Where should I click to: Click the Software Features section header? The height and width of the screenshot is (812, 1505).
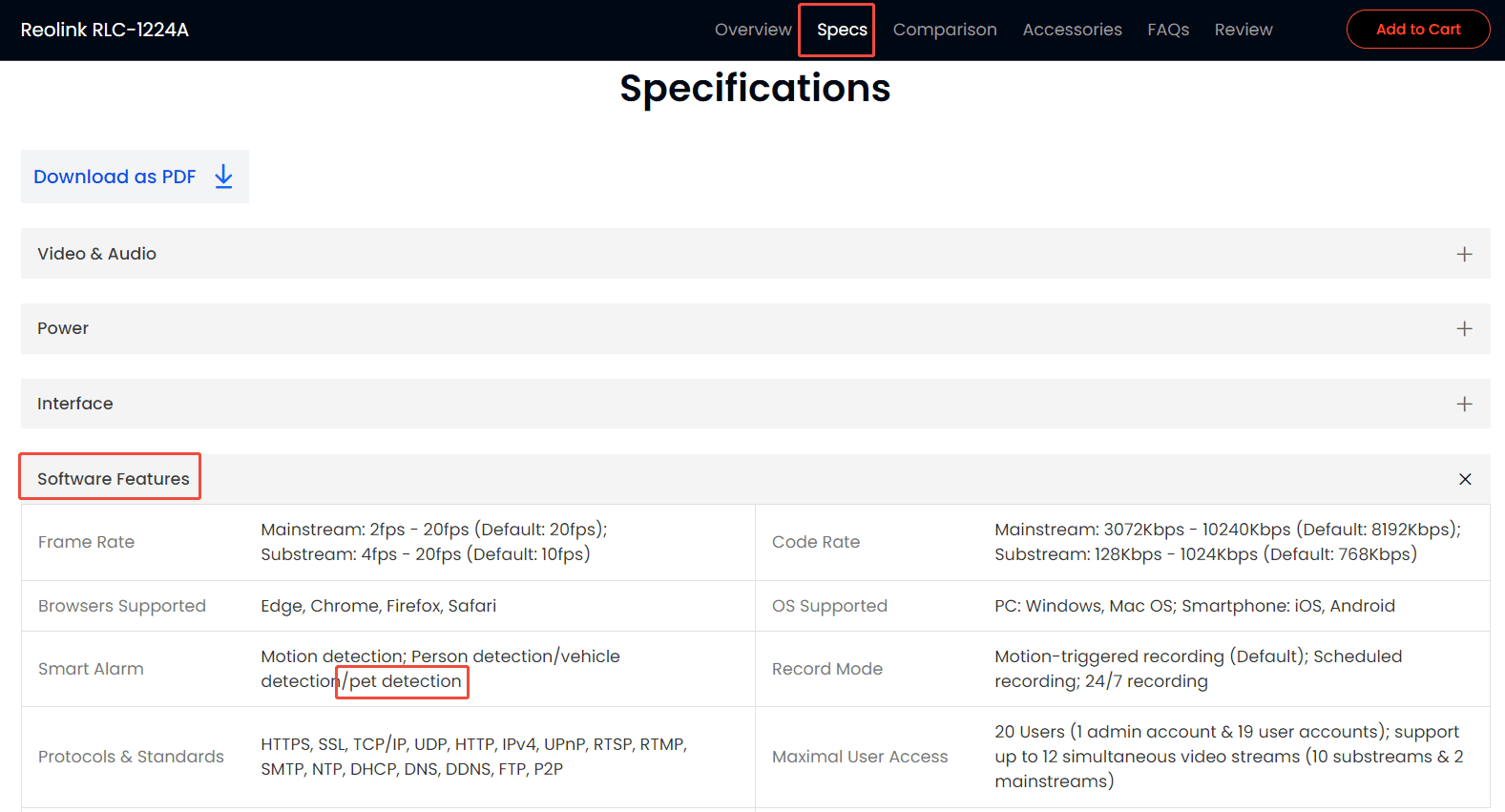(x=756, y=479)
